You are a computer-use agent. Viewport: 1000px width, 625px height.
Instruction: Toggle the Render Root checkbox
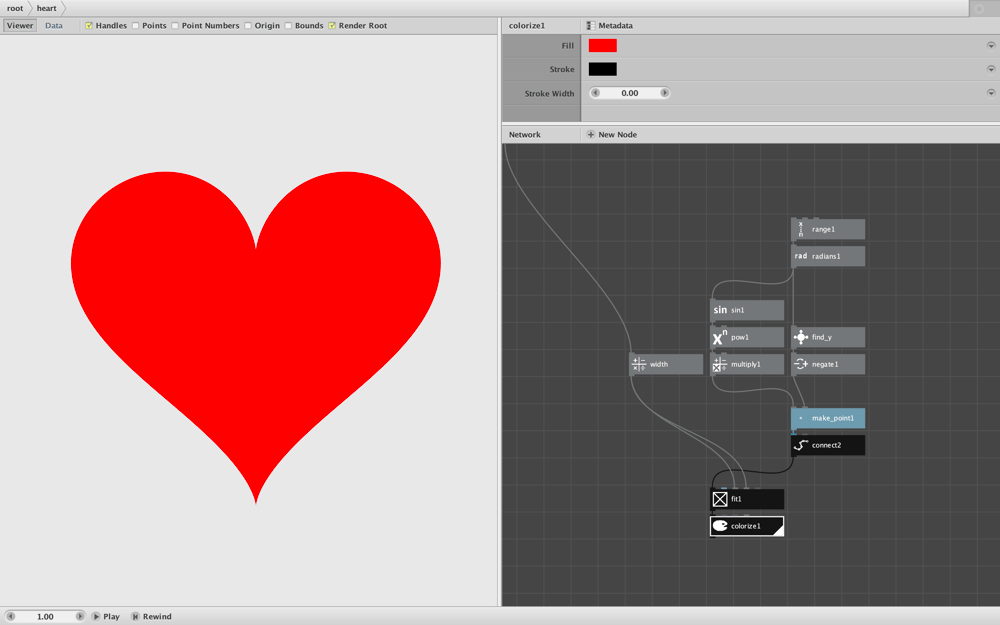332,26
